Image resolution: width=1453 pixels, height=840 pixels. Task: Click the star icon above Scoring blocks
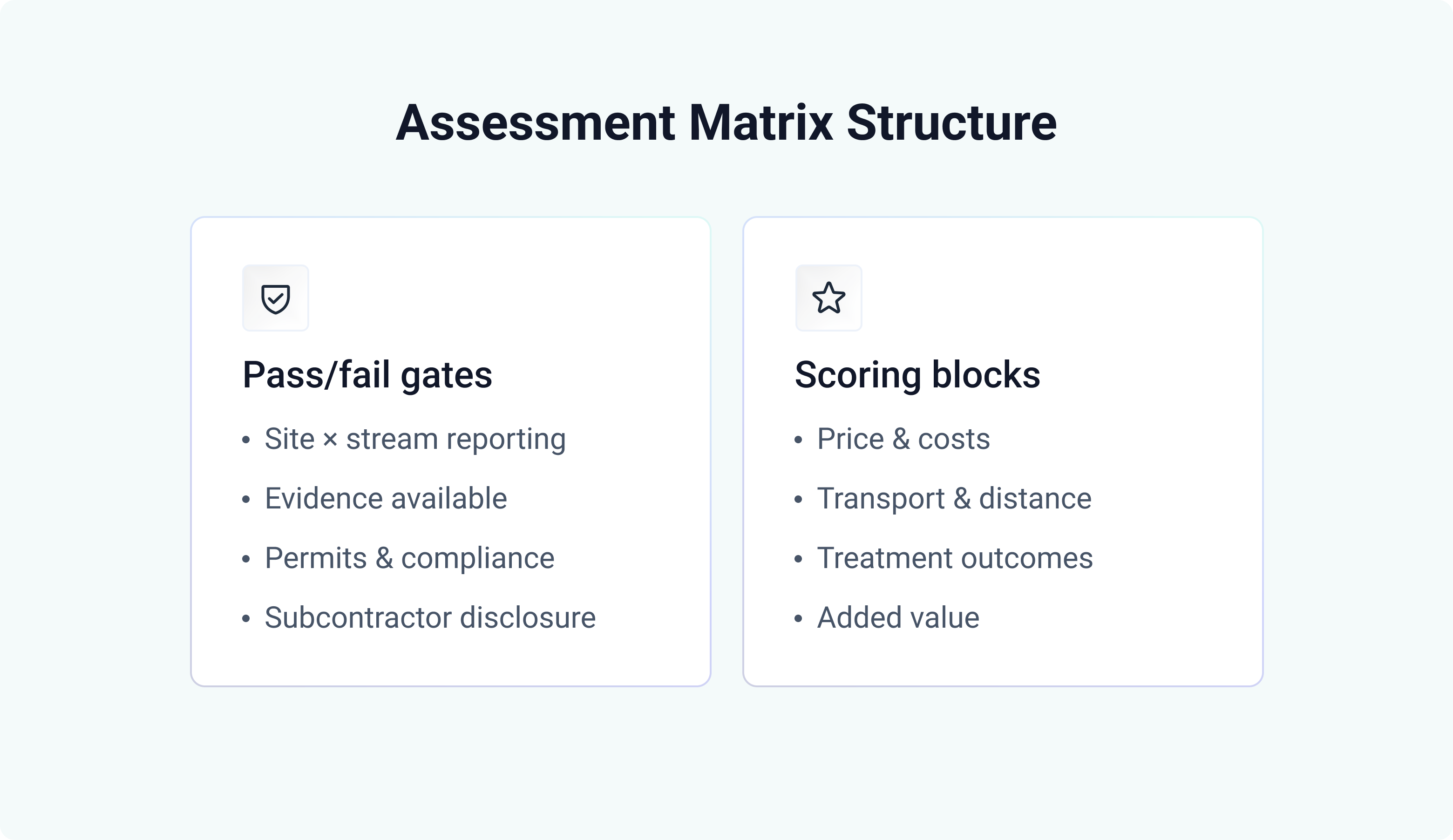point(828,298)
